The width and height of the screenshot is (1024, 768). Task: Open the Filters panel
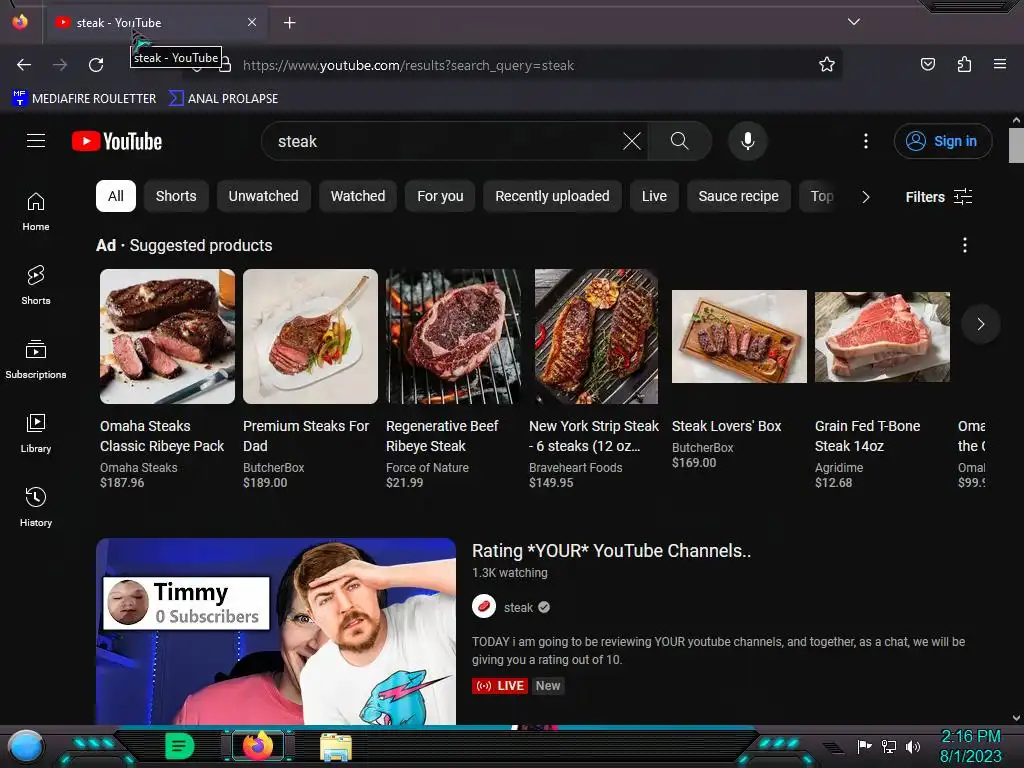[938, 197]
